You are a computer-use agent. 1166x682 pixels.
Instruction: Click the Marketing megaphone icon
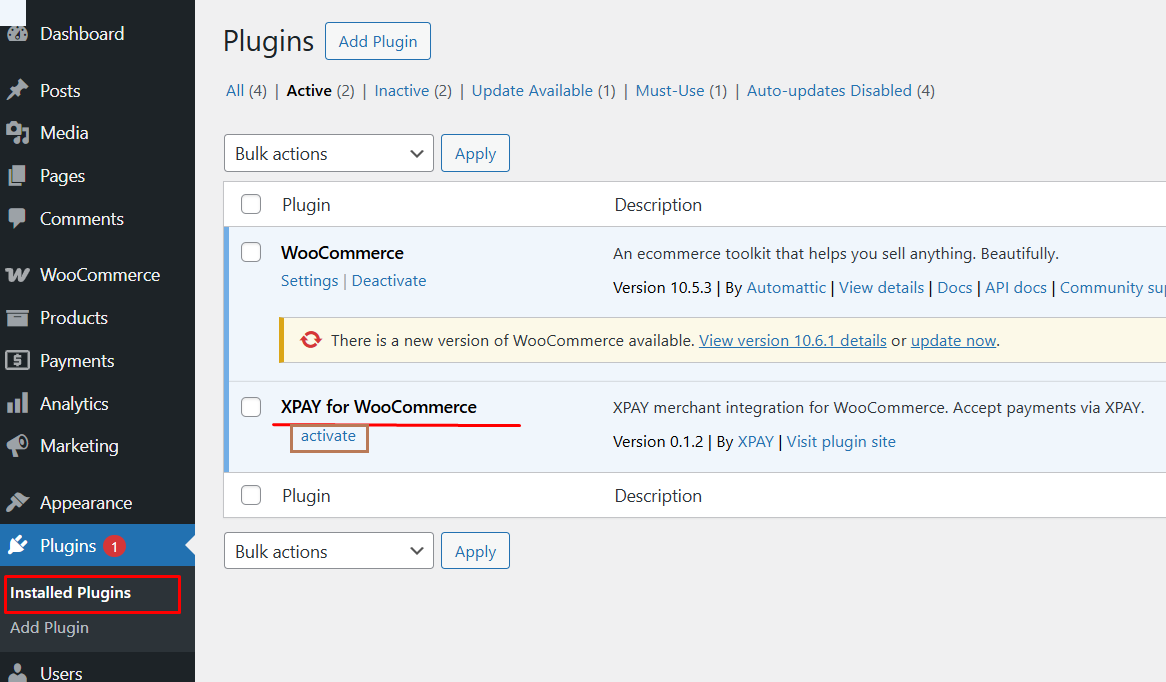click(x=17, y=446)
